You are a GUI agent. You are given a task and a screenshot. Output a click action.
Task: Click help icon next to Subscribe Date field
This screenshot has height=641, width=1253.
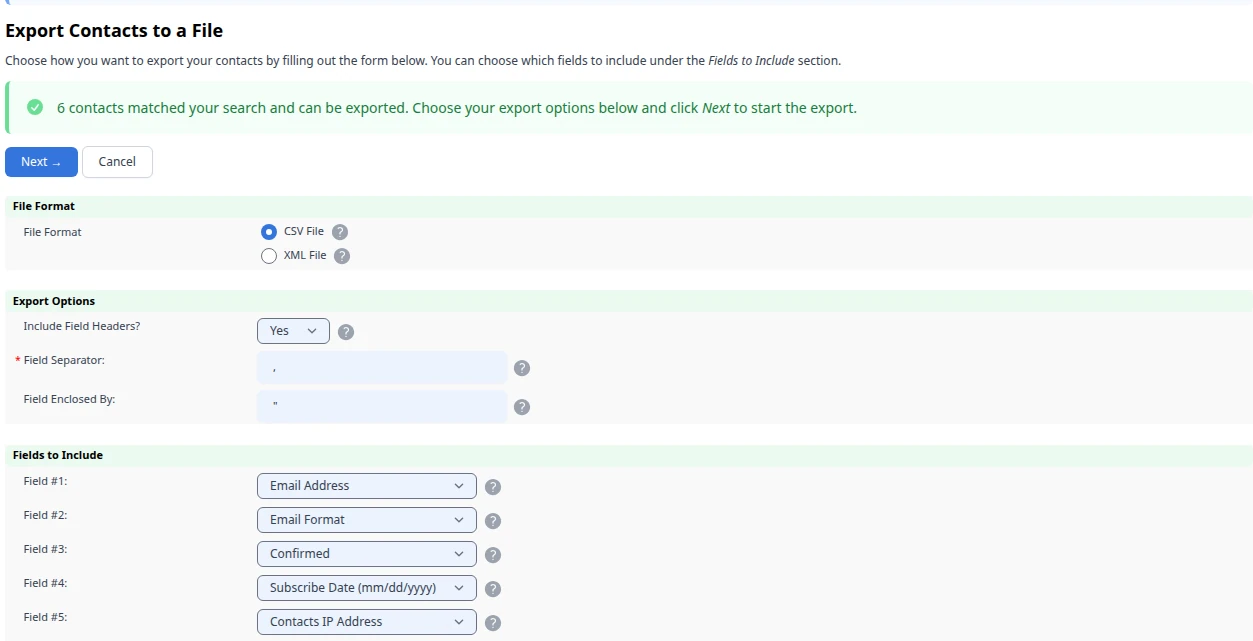tap(493, 589)
